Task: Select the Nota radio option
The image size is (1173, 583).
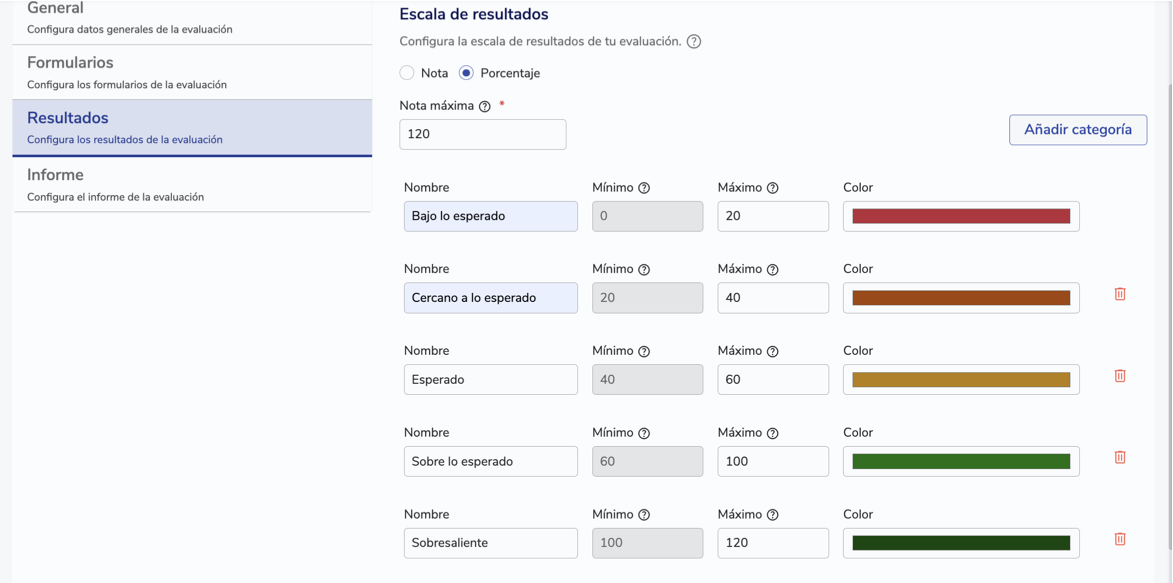Action: [407, 73]
